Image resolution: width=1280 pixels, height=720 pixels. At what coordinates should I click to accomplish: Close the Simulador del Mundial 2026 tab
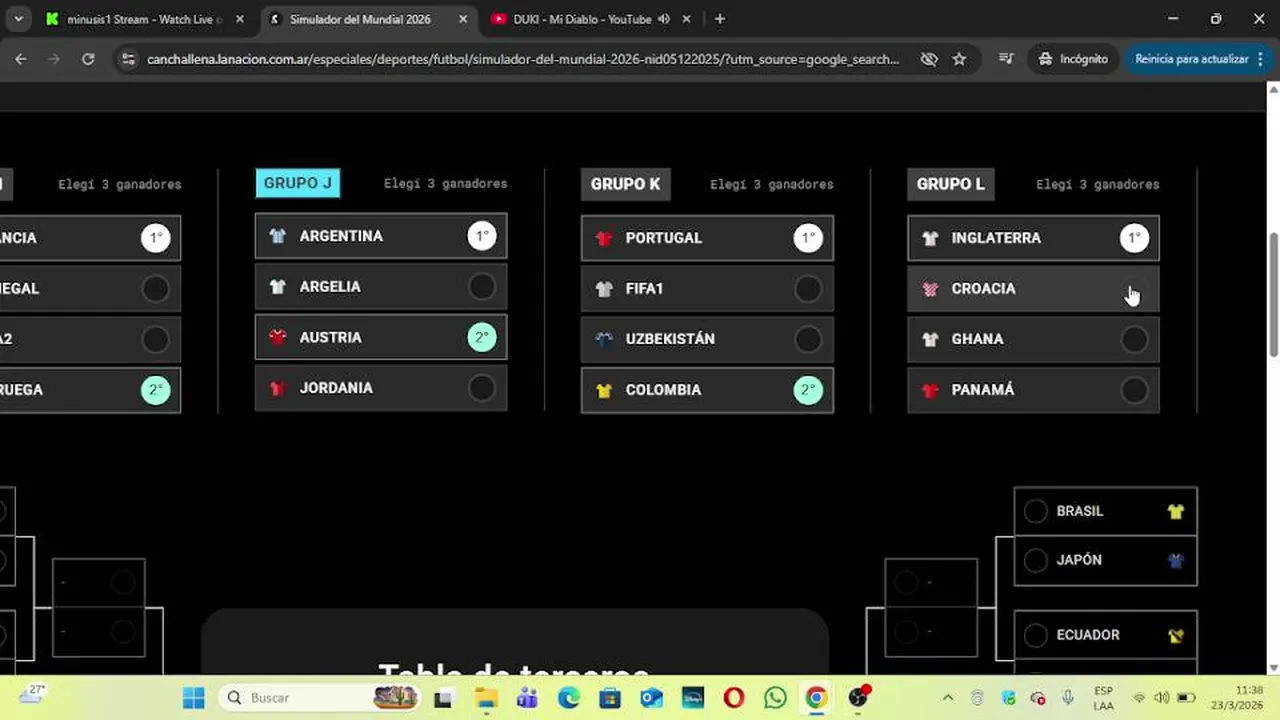coord(463,19)
